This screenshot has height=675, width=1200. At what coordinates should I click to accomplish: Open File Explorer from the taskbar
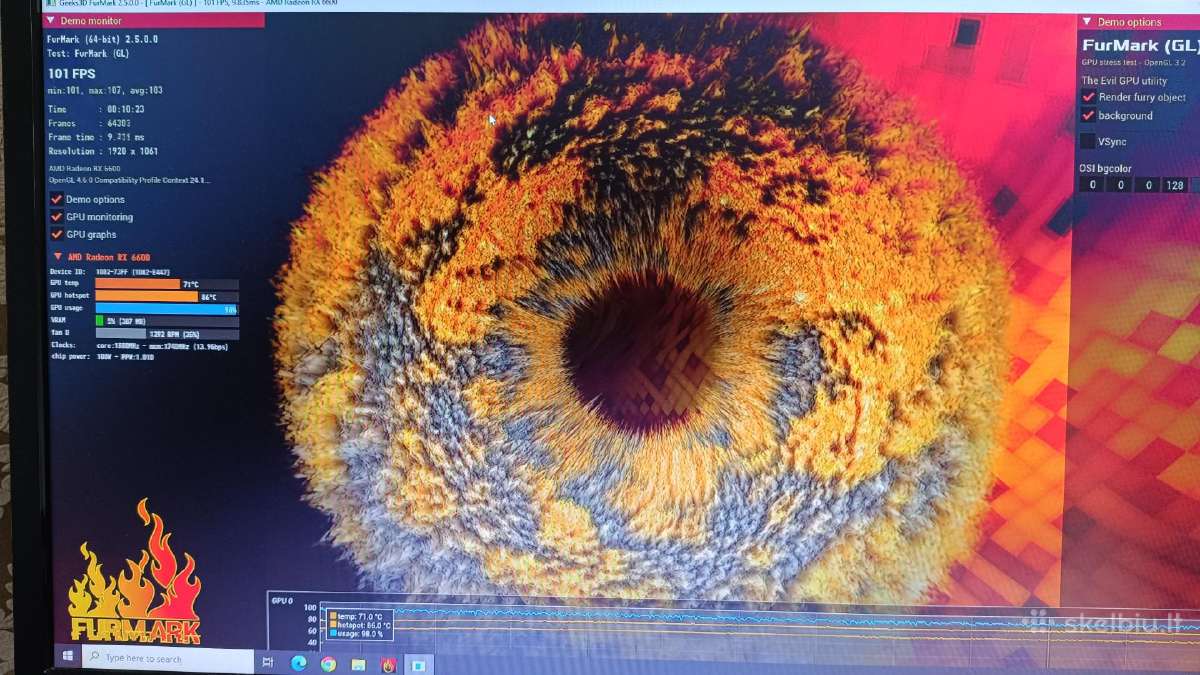(x=358, y=664)
